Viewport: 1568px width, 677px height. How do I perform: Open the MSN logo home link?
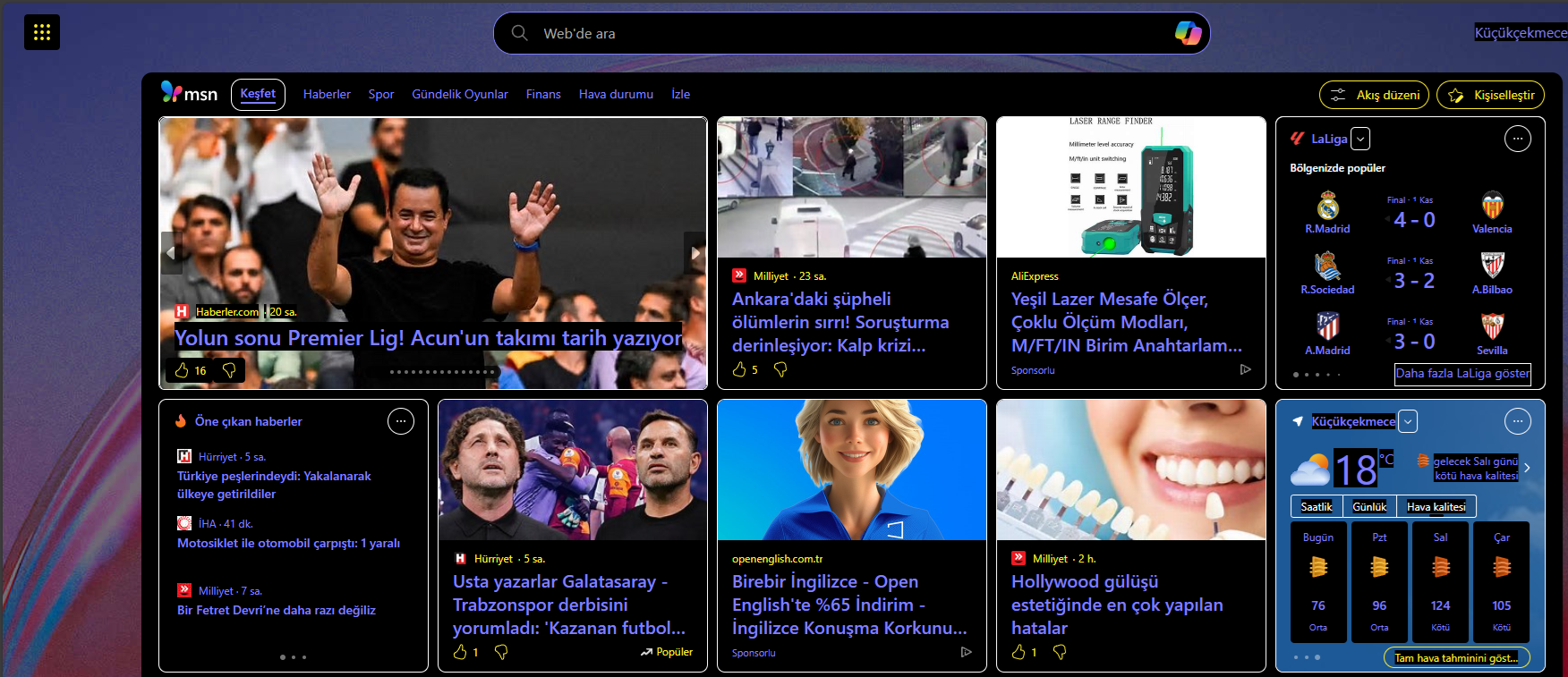(x=189, y=93)
